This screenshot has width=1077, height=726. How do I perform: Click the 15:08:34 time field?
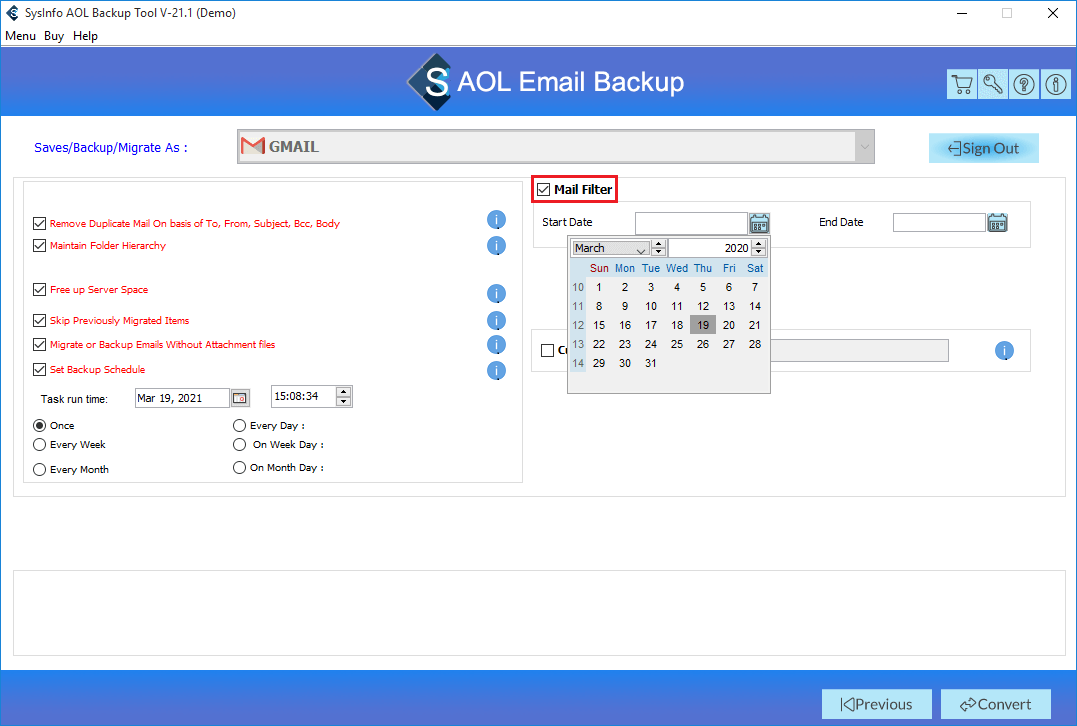tap(304, 396)
